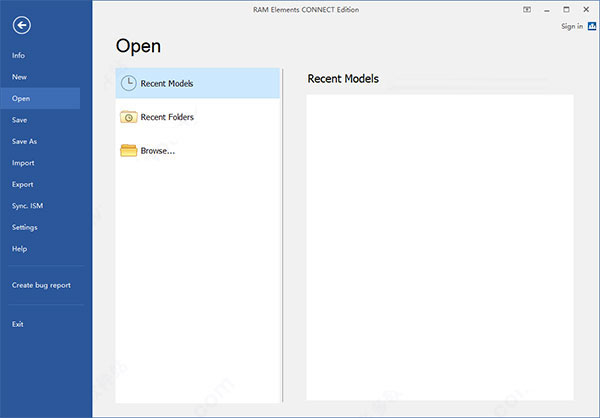Open the Import menu item
The image size is (600, 418).
[x=23, y=163]
